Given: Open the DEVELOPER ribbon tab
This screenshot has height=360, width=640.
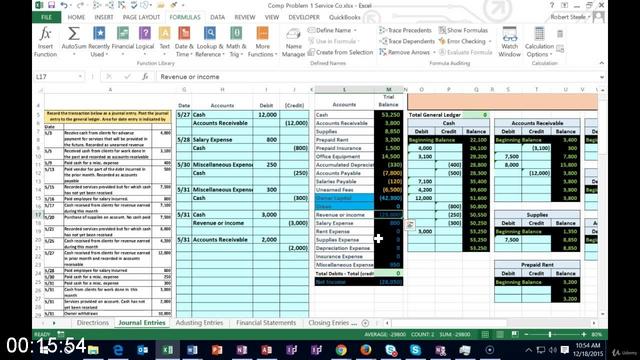Looking at the screenshot, I should [x=304, y=17].
